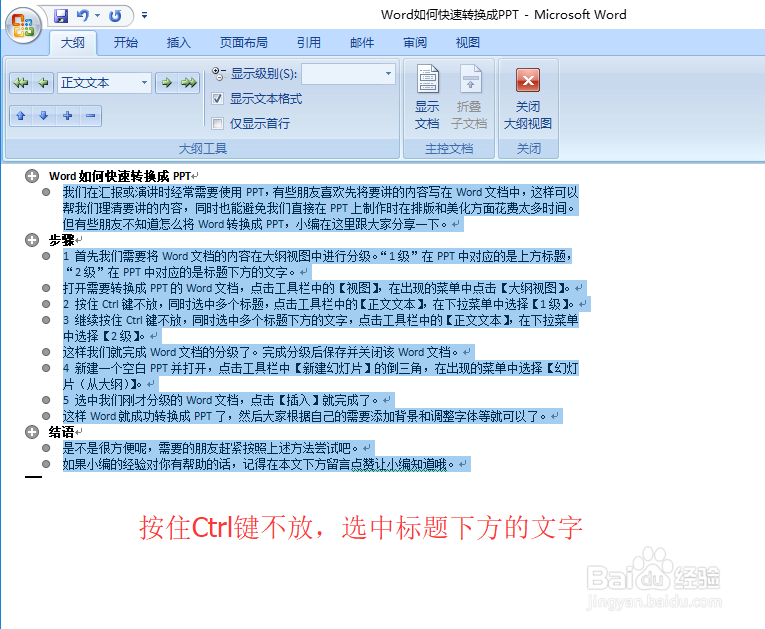Open the undo history dropdown arrow
765x629 pixels.
(x=98, y=16)
